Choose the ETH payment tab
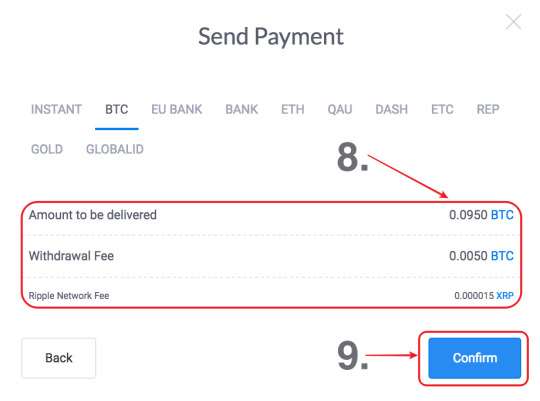Viewport: 540px width, 401px height. (x=293, y=110)
